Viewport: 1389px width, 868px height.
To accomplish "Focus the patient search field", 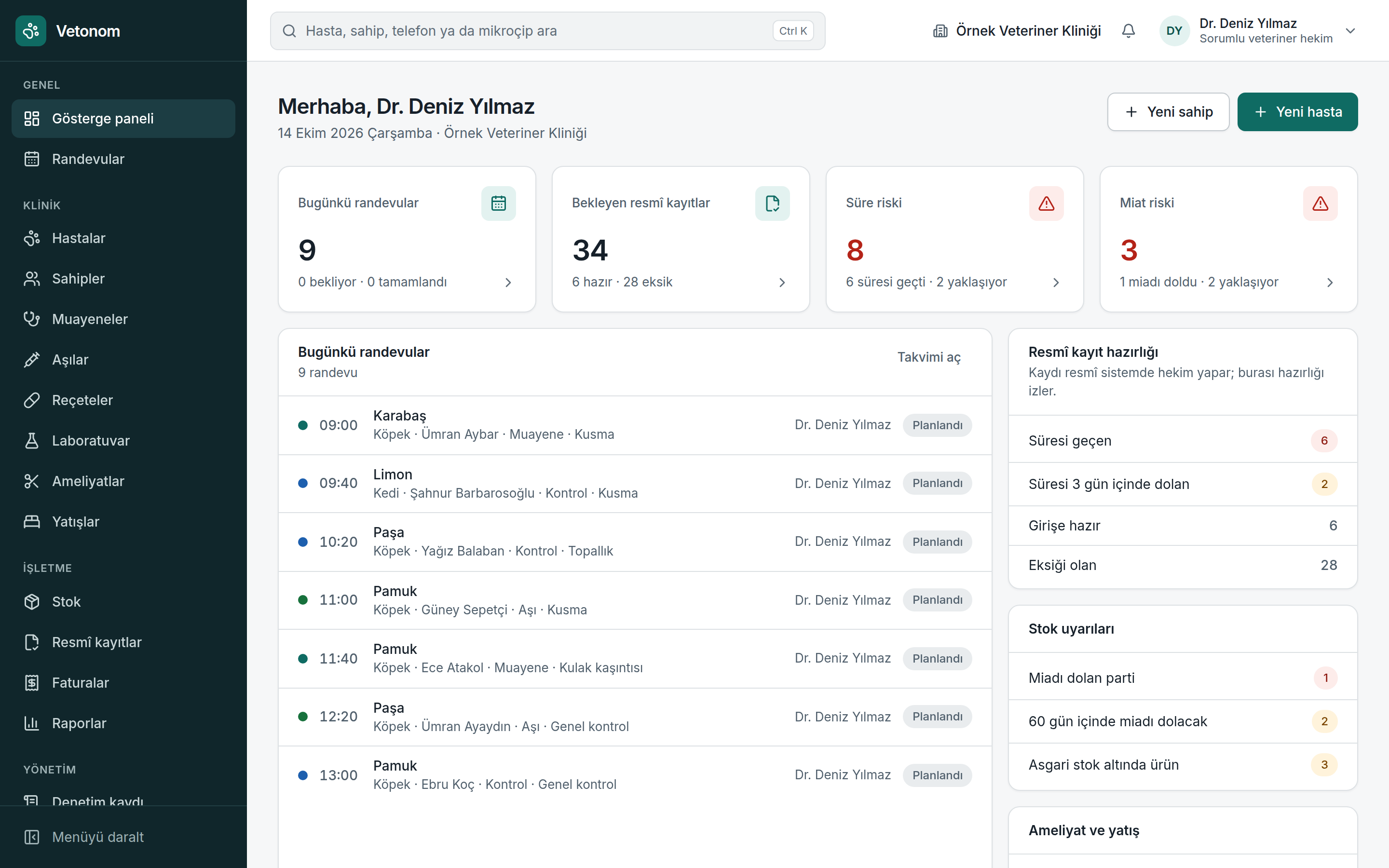I will click(547, 31).
